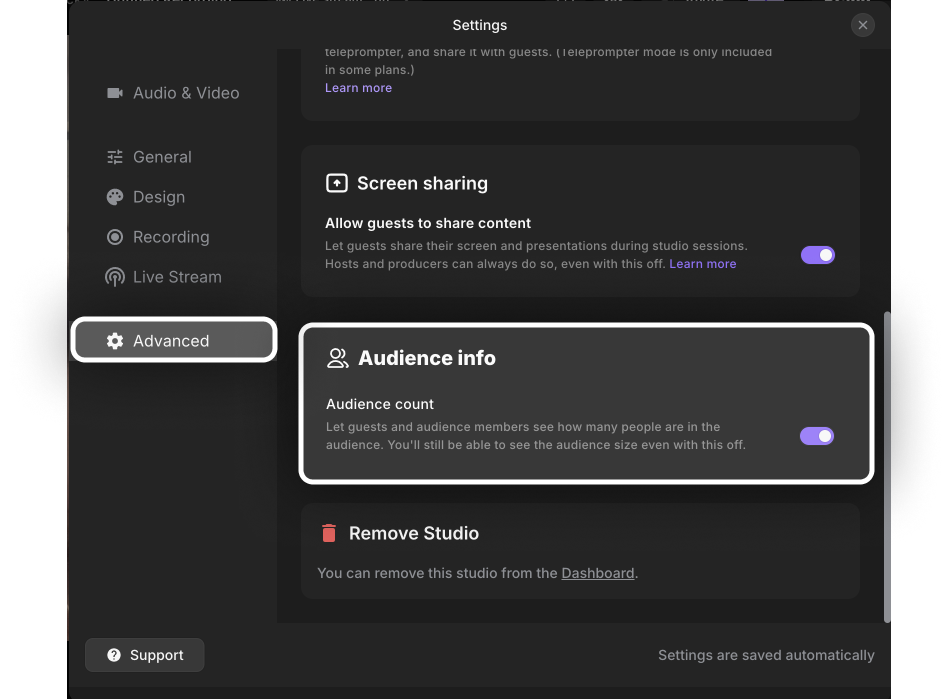Viewport: 945px width, 699px height.
Task: Go to General settings
Action: (x=162, y=157)
